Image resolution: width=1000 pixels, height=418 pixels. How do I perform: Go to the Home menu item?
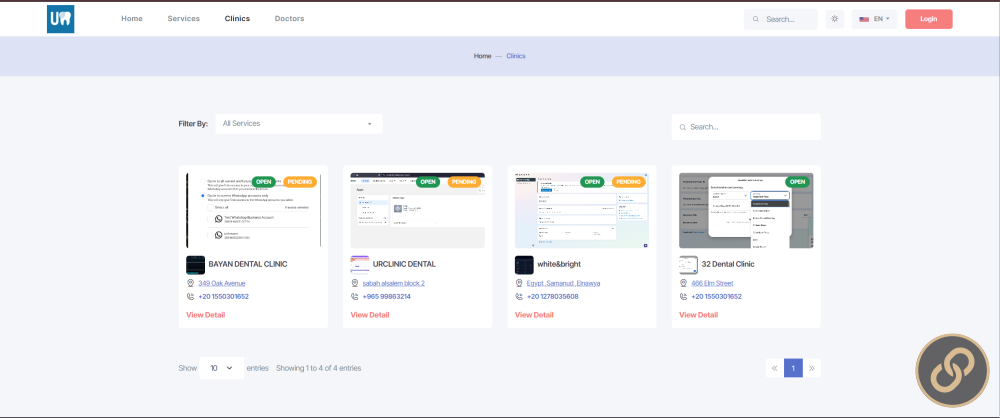[x=132, y=19]
